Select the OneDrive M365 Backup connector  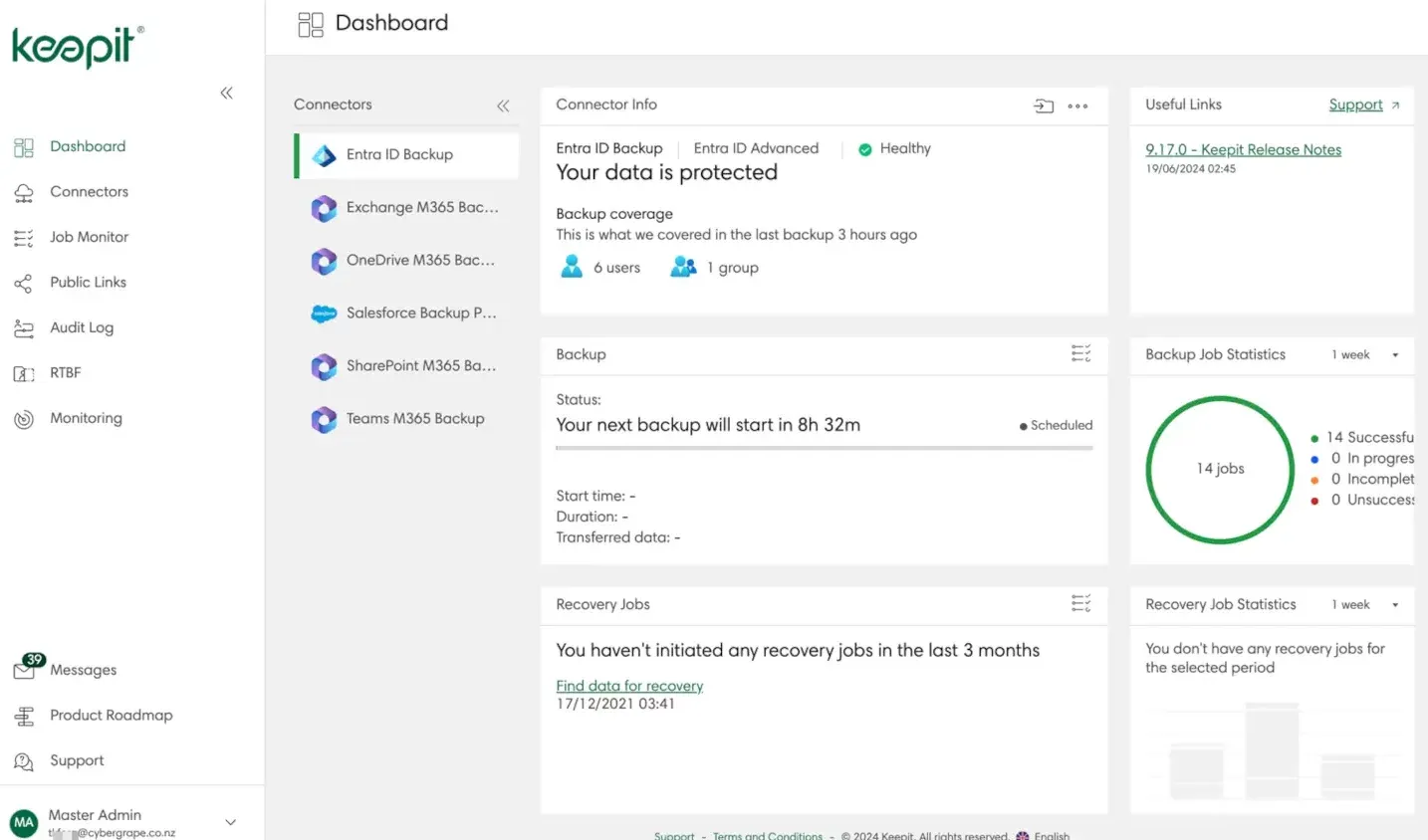click(x=406, y=261)
